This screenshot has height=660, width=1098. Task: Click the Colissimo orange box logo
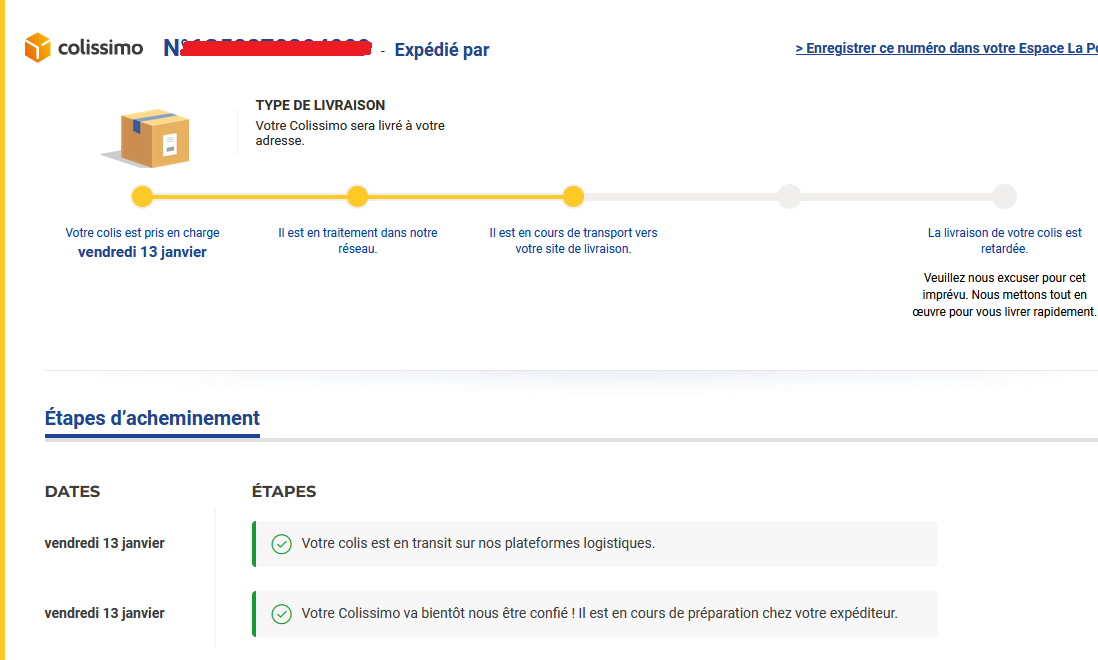pyautogui.click(x=38, y=48)
